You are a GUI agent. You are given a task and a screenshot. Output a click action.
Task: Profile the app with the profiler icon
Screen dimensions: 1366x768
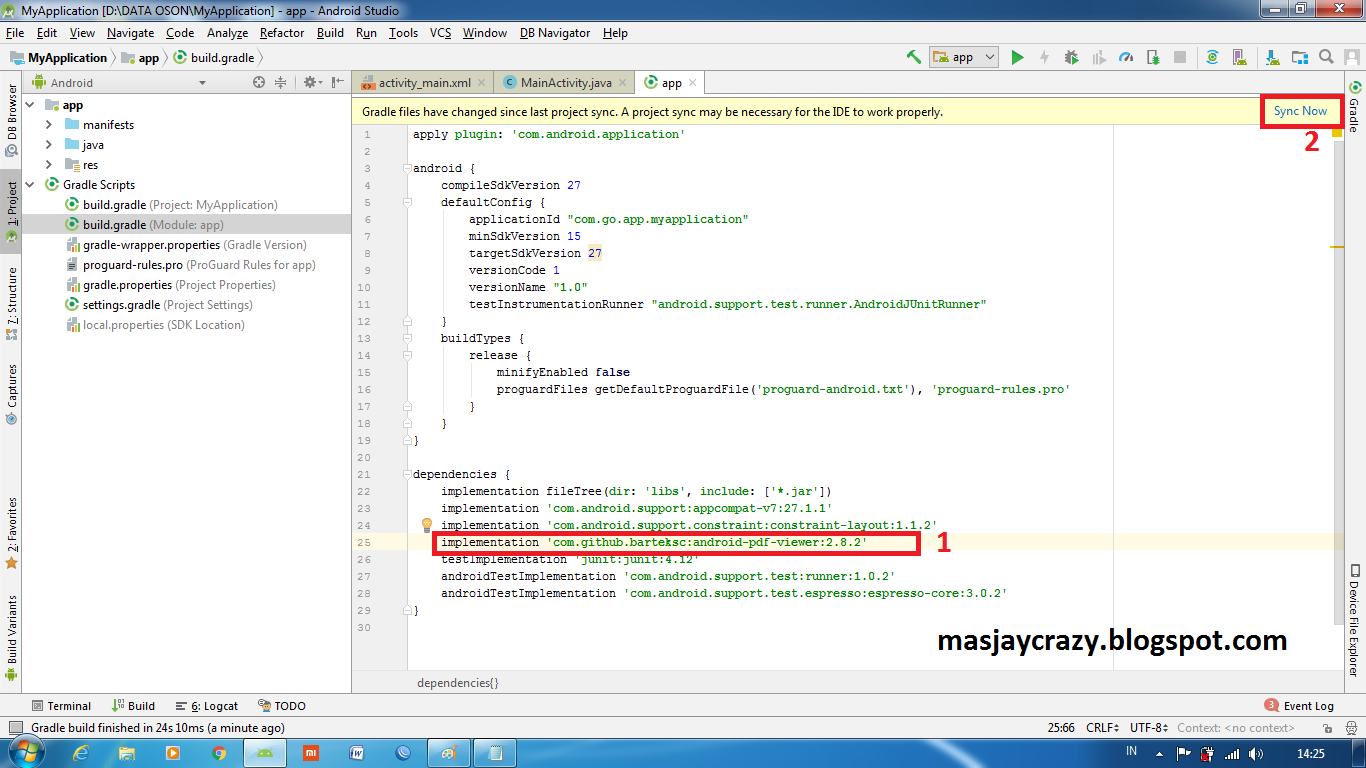tap(1124, 57)
